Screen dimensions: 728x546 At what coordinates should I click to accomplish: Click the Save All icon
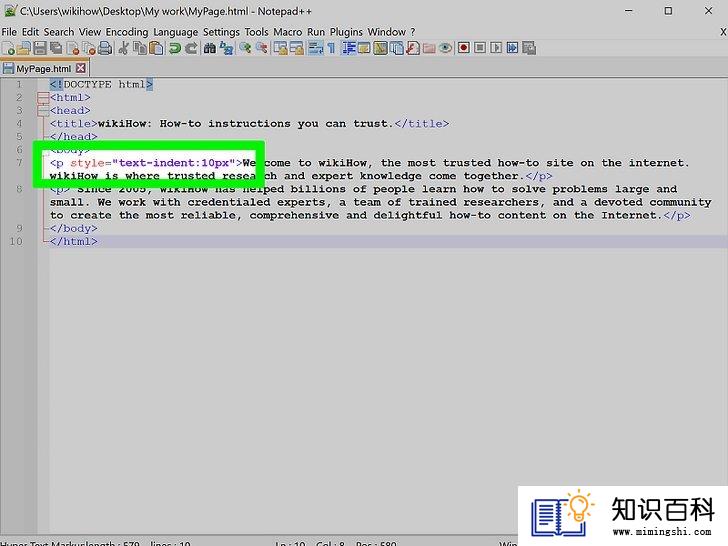click(x=56, y=48)
